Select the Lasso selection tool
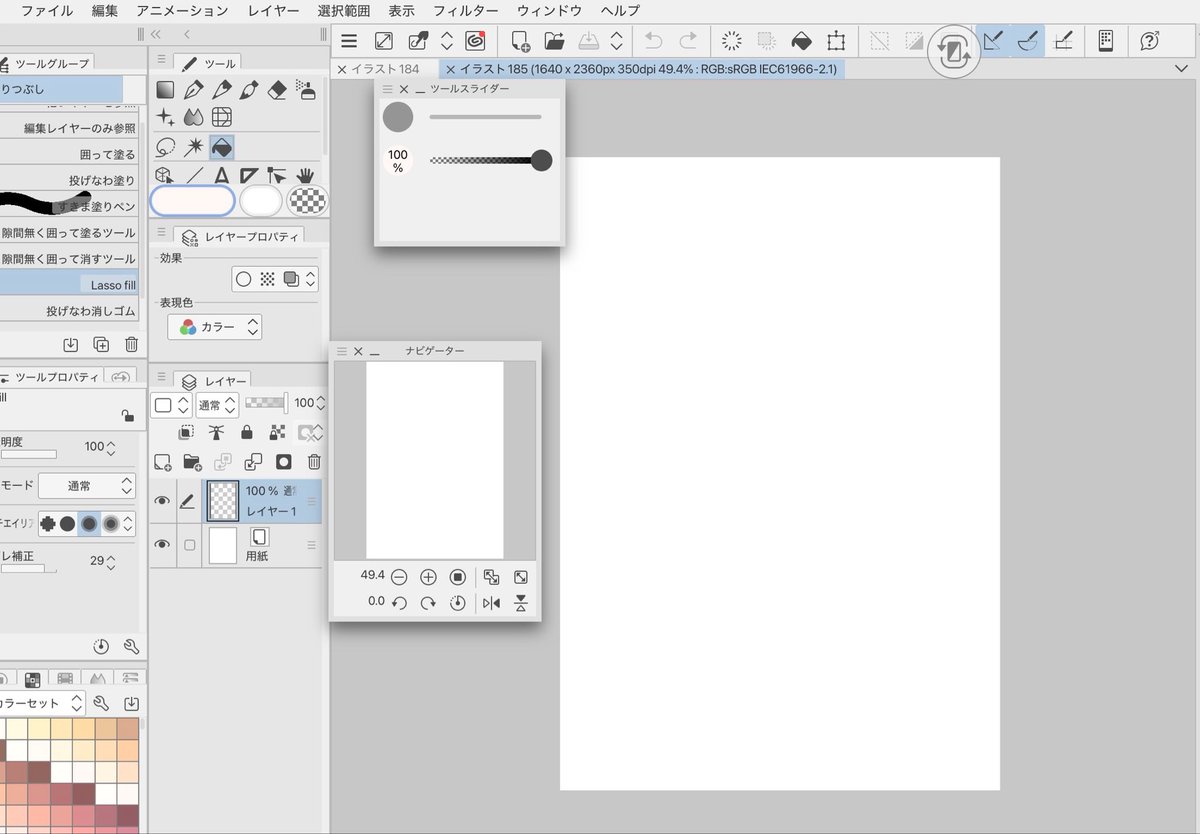This screenshot has height=834, width=1200. click(x=165, y=147)
